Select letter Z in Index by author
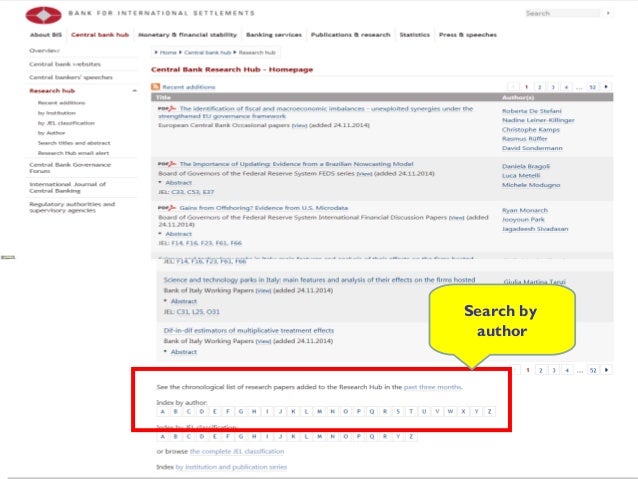Image resolution: width=638 pixels, height=479 pixels. (489, 411)
